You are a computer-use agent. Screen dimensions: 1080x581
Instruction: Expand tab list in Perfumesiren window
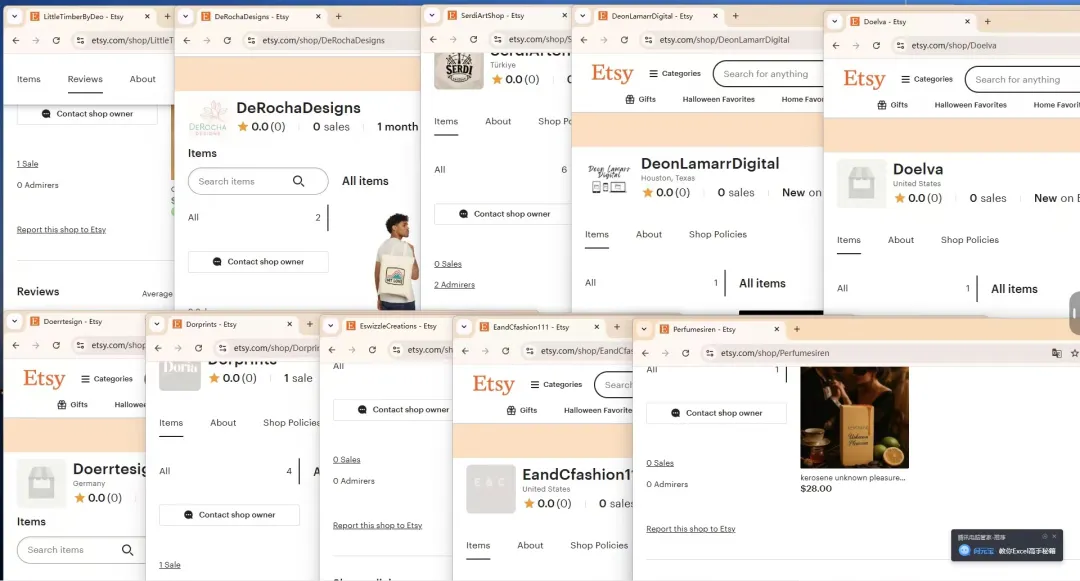[644, 329]
